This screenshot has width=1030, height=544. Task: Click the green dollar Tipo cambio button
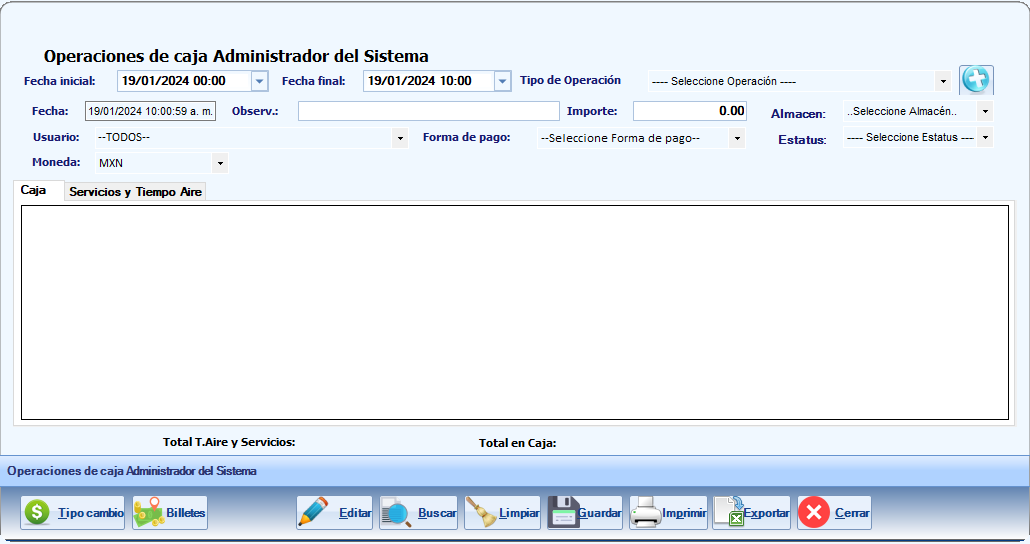coord(73,512)
